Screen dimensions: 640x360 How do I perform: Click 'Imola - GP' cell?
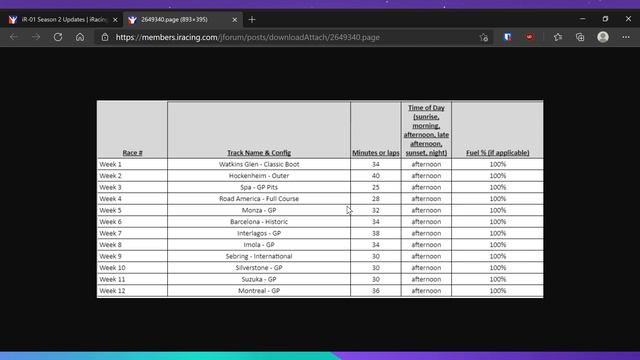click(259, 244)
